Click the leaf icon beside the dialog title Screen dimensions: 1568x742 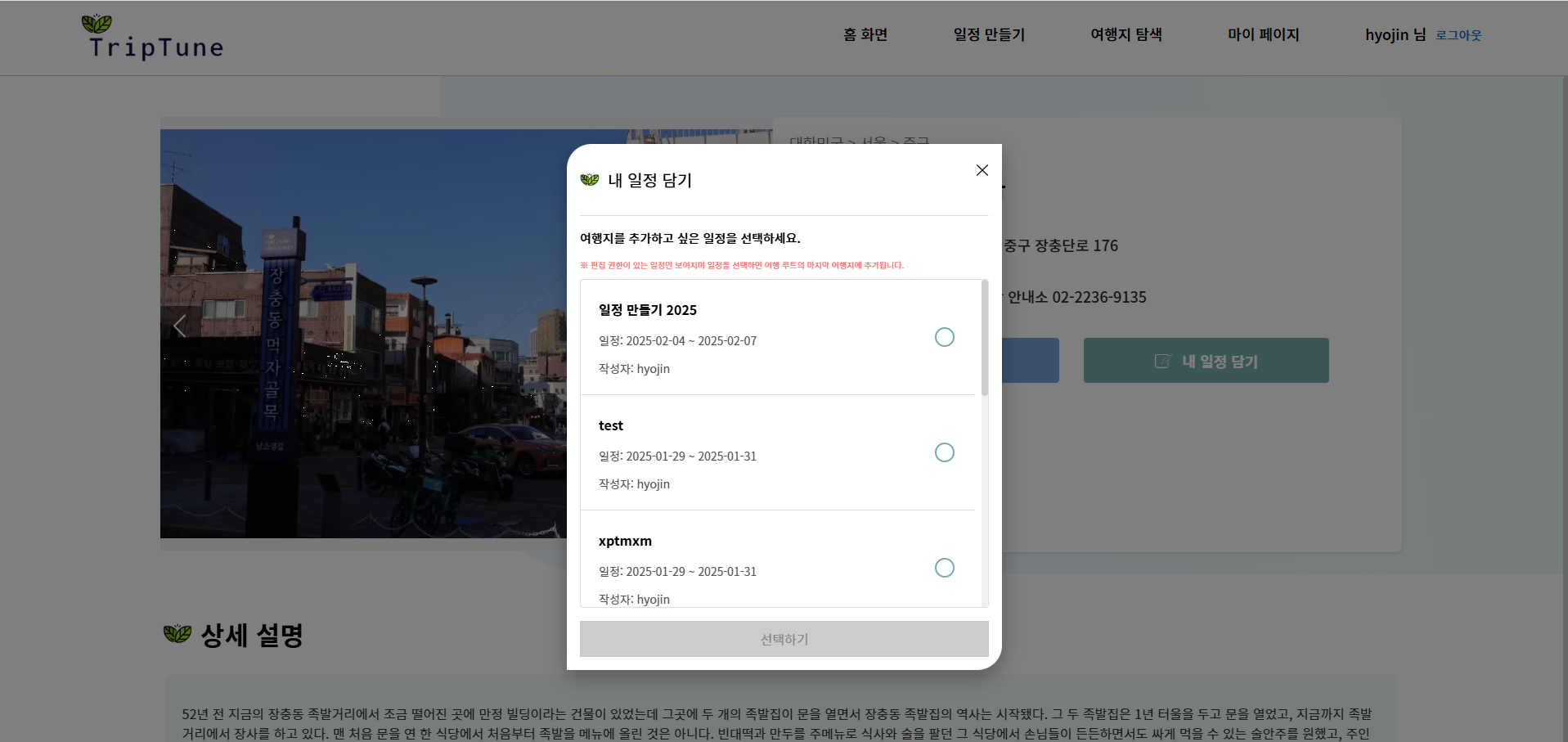590,179
